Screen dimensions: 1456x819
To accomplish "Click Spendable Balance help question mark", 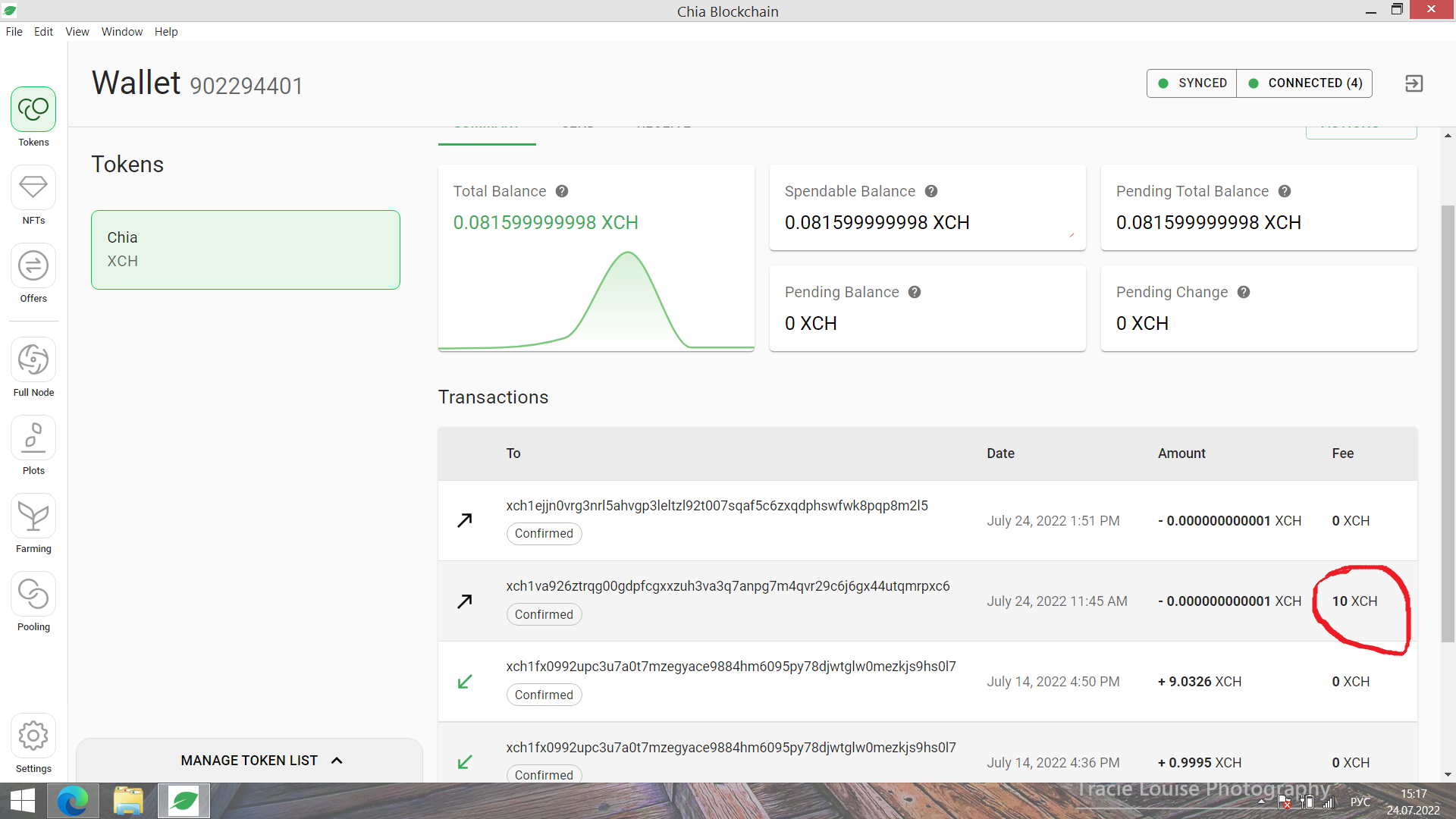I will click(x=931, y=191).
